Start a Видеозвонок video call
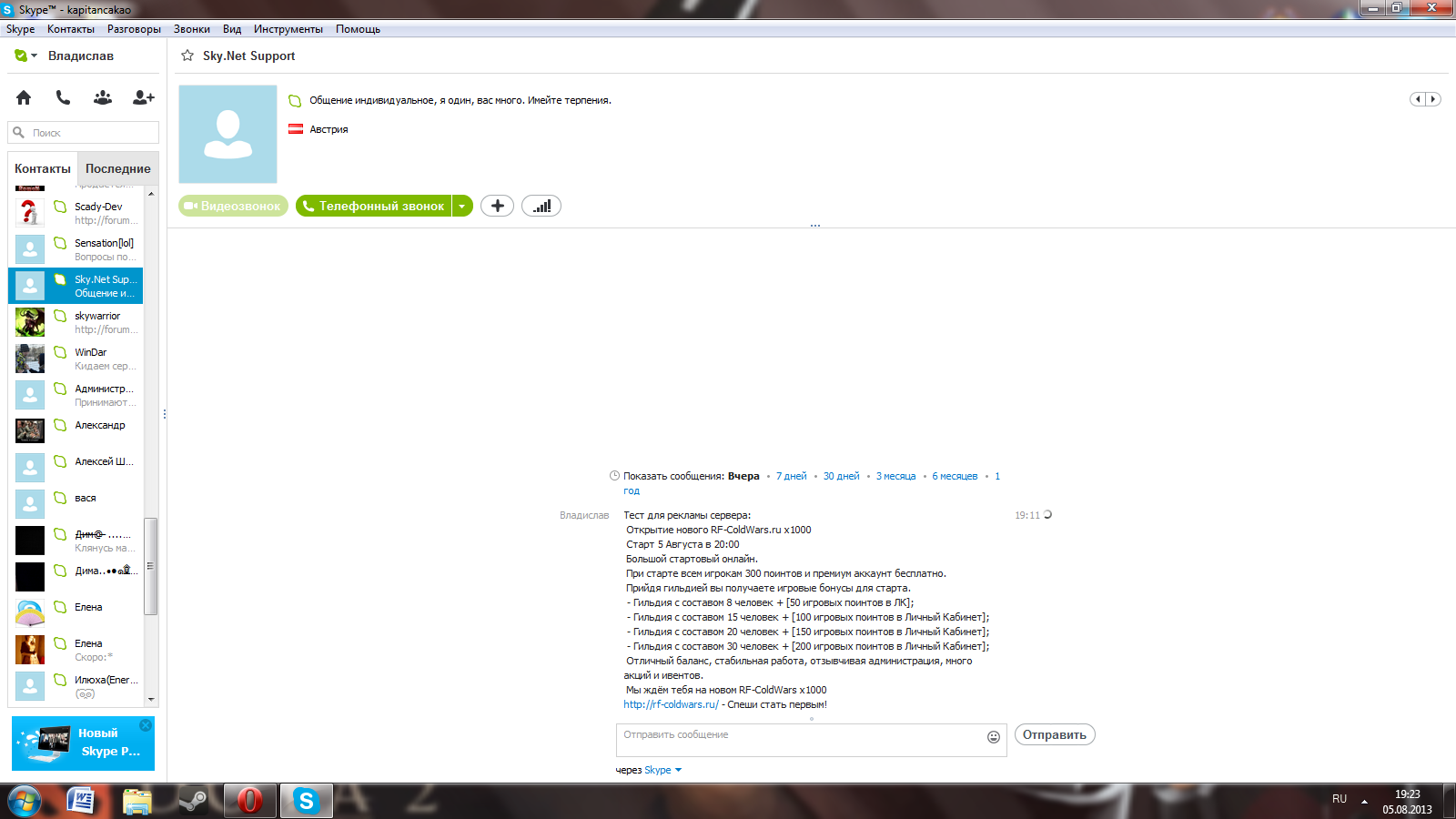The image size is (1456, 819). tap(233, 206)
